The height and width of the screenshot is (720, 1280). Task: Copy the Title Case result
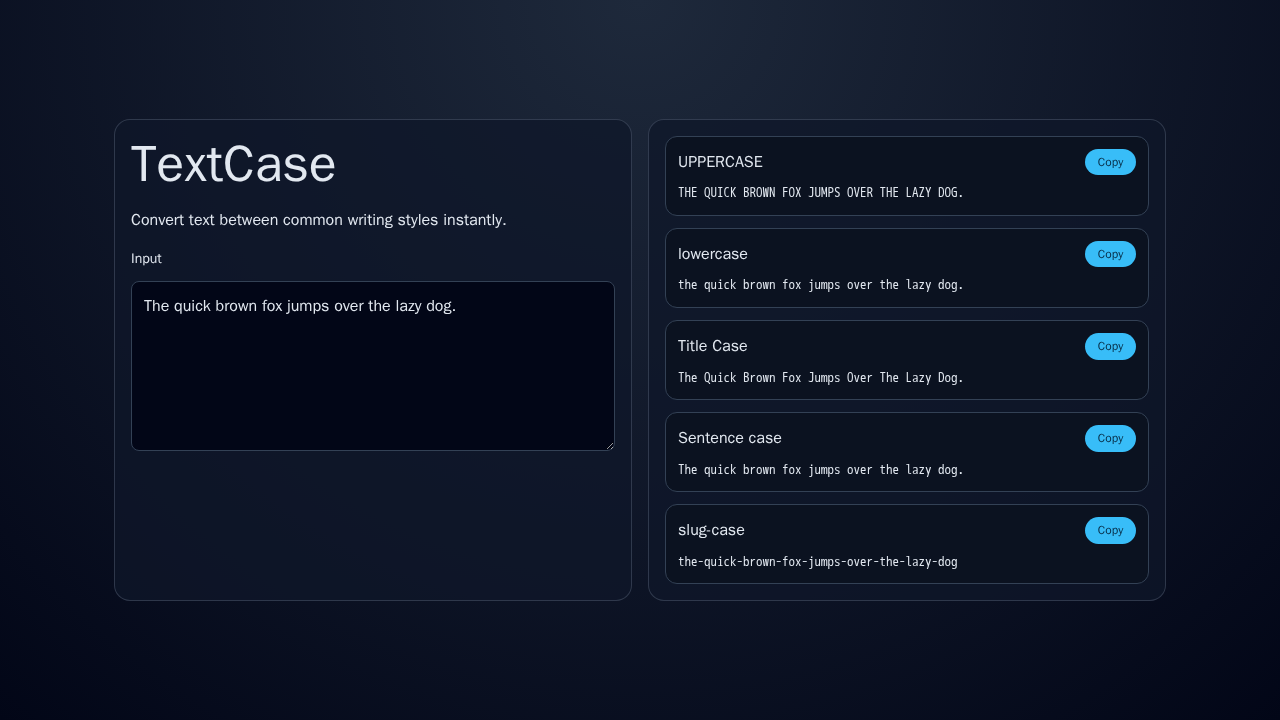tap(1110, 346)
